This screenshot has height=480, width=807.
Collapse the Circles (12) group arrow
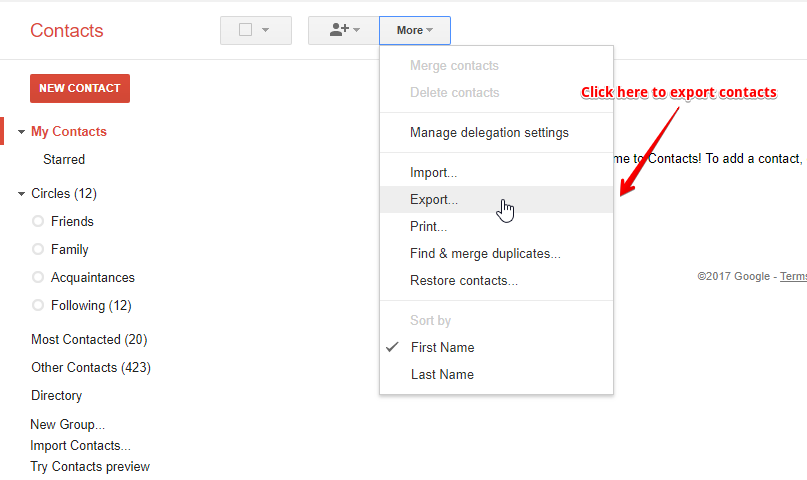(21, 194)
